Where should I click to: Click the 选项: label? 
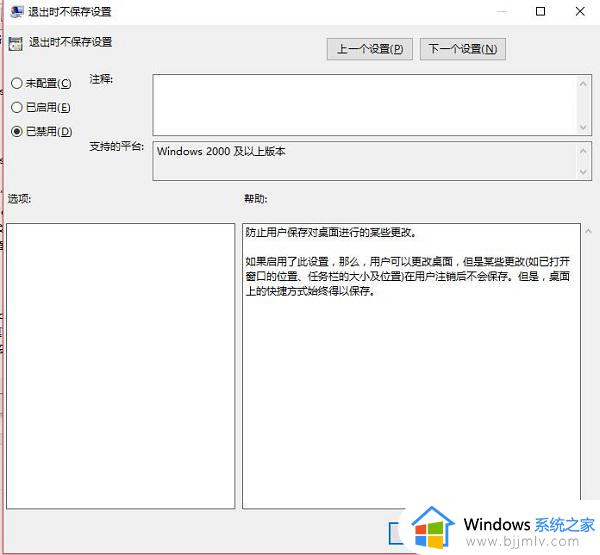pyautogui.click(x=20, y=199)
